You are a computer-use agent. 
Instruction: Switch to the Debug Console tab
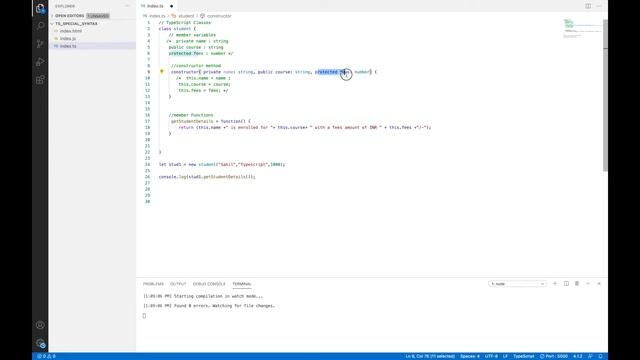click(x=209, y=284)
